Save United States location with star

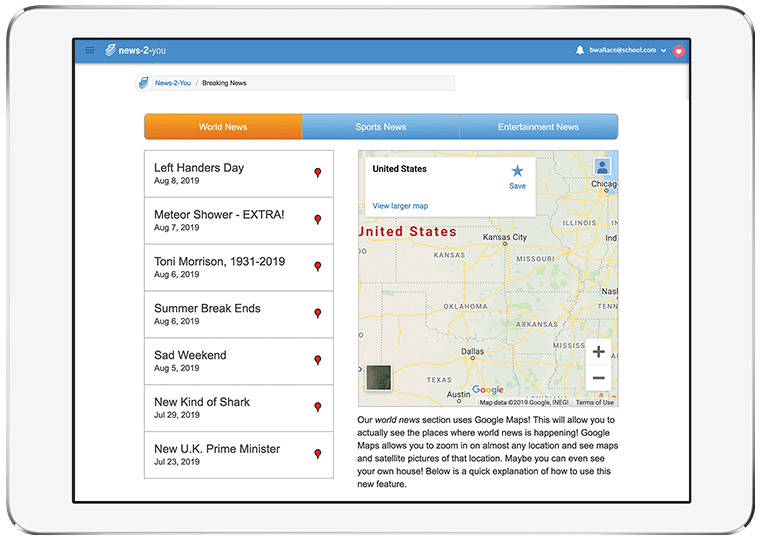coord(517,177)
